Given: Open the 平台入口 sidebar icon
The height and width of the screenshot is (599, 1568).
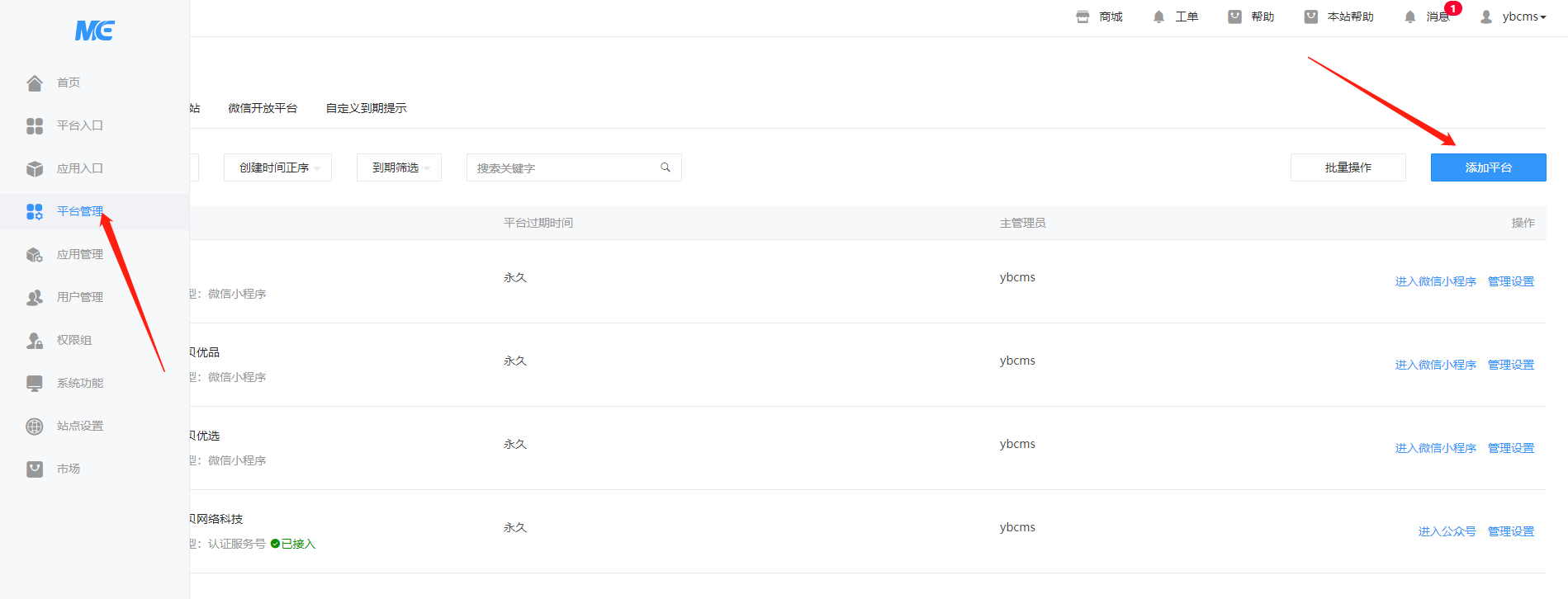Looking at the screenshot, I should (35, 125).
